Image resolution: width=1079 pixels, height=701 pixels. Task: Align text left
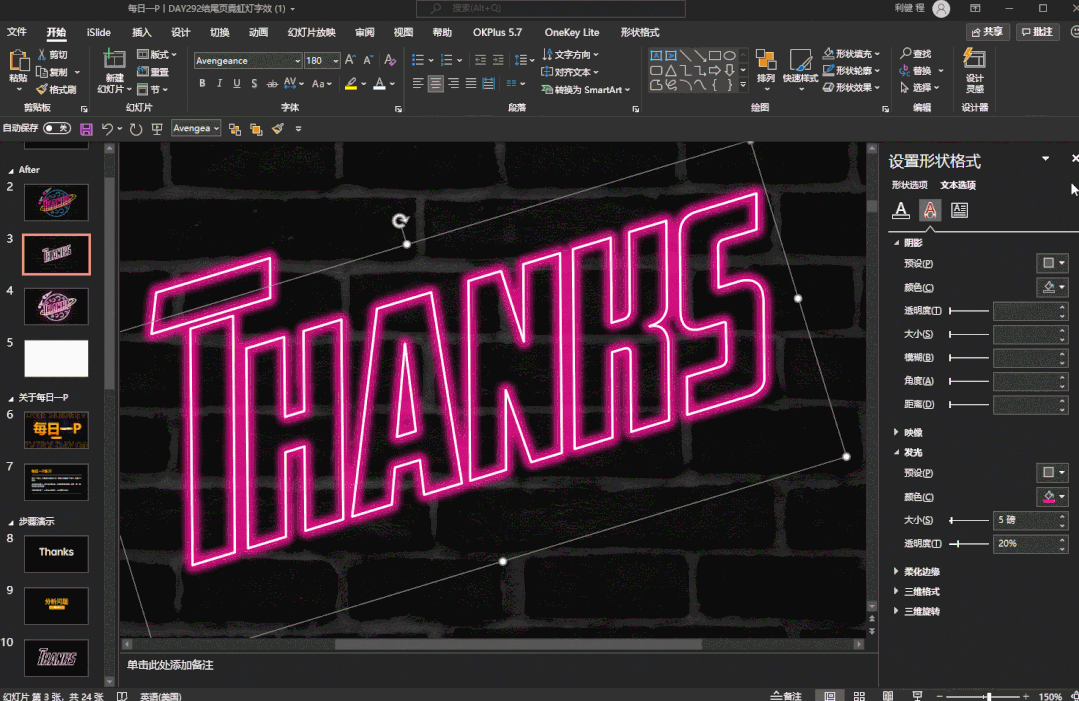[x=418, y=84]
